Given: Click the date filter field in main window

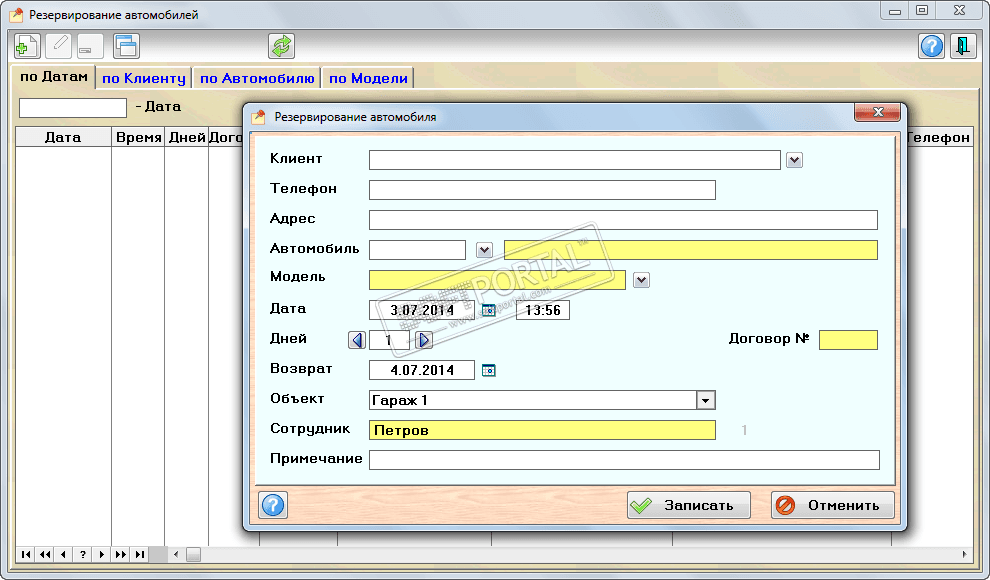Looking at the screenshot, I should point(73,108).
